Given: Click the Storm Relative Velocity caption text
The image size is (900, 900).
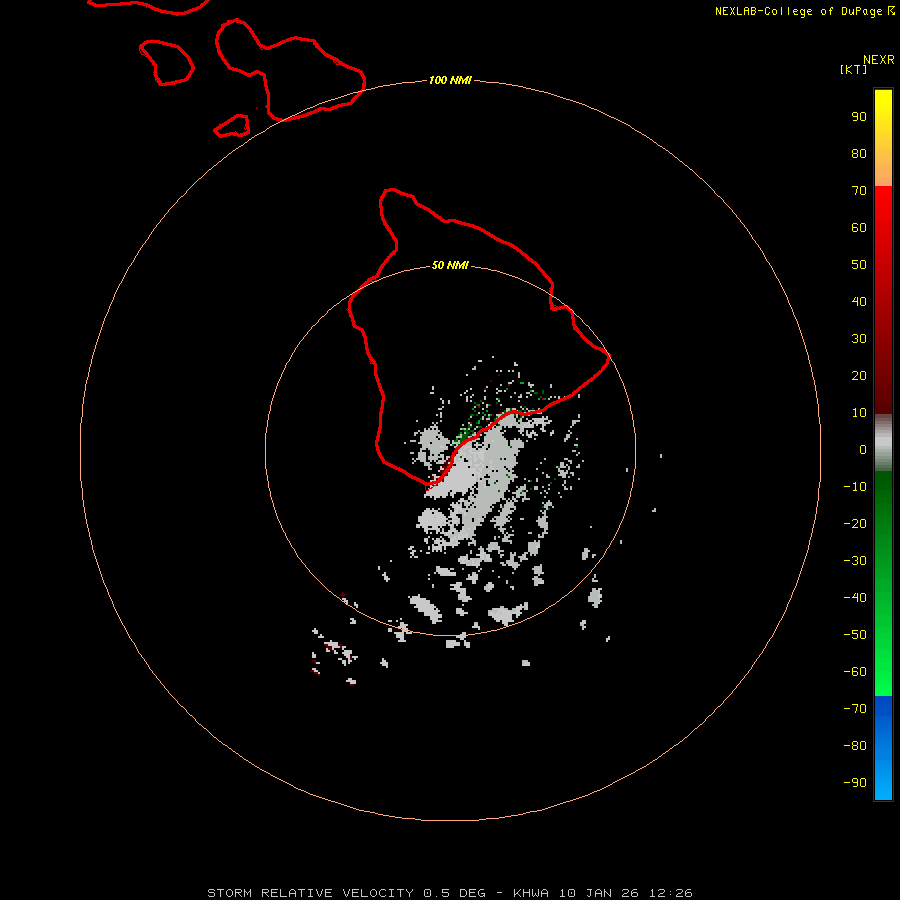Looking at the screenshot, I should click(450, 893).
